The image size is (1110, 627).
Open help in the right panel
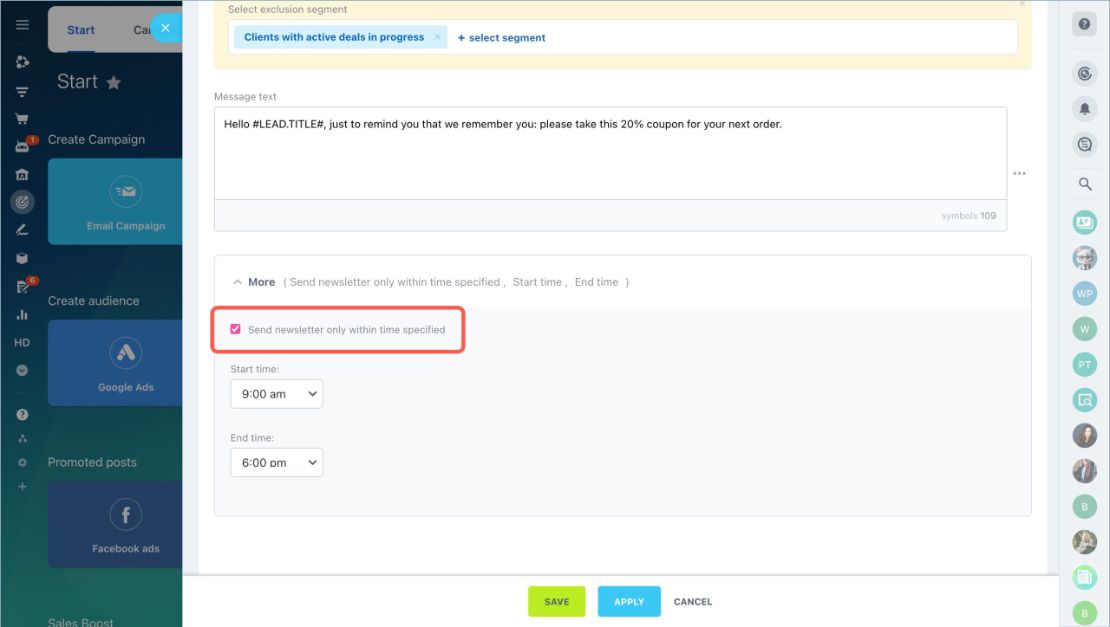point(1084,24)
